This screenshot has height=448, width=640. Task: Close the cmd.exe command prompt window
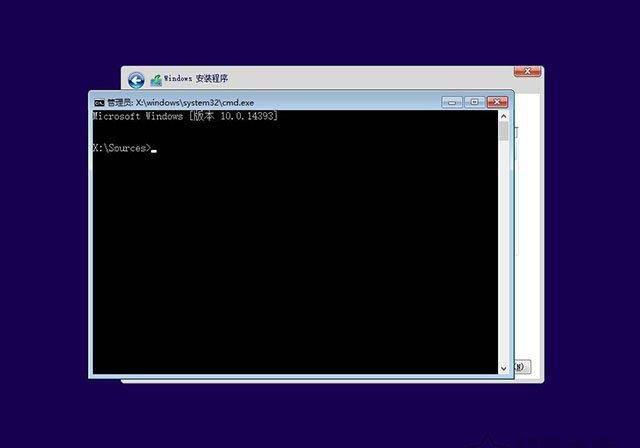(x=497, y=102)
